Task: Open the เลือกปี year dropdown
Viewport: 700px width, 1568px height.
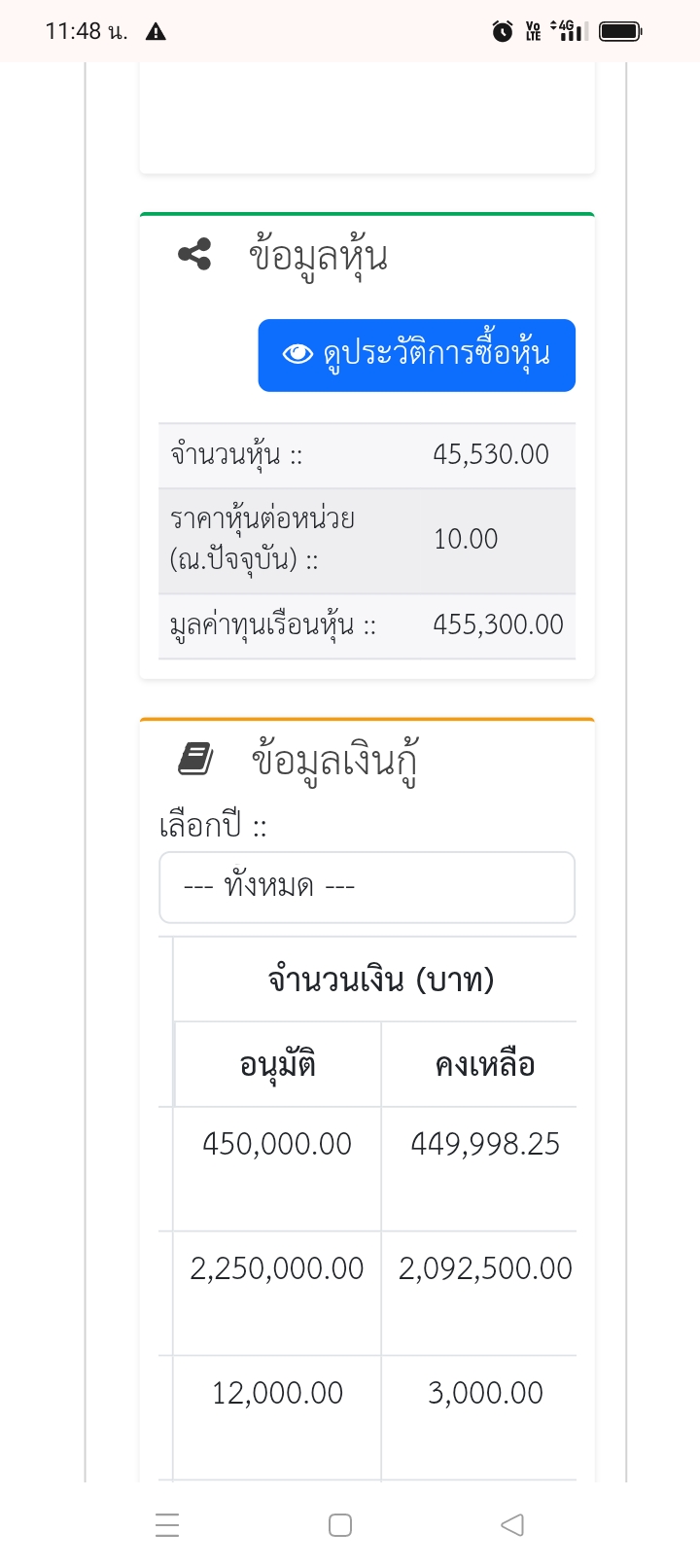Action: pyautogui.click(x=367, y=887)
